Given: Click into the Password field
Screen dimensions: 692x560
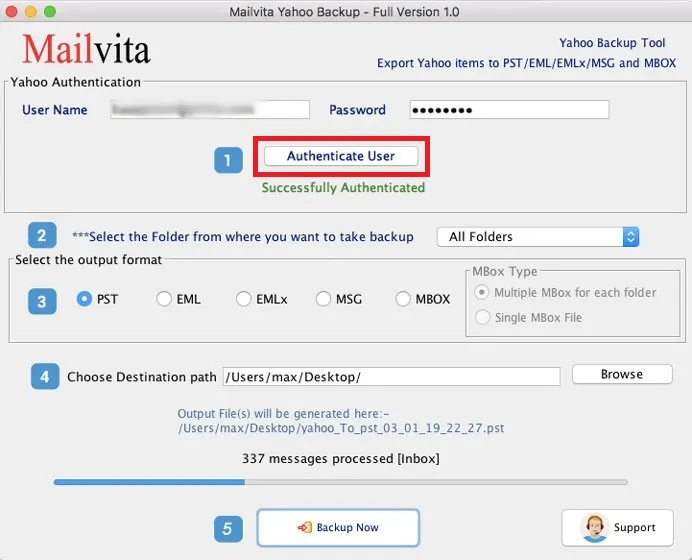Looking at the screenshot, I should (x=508, y=110).
